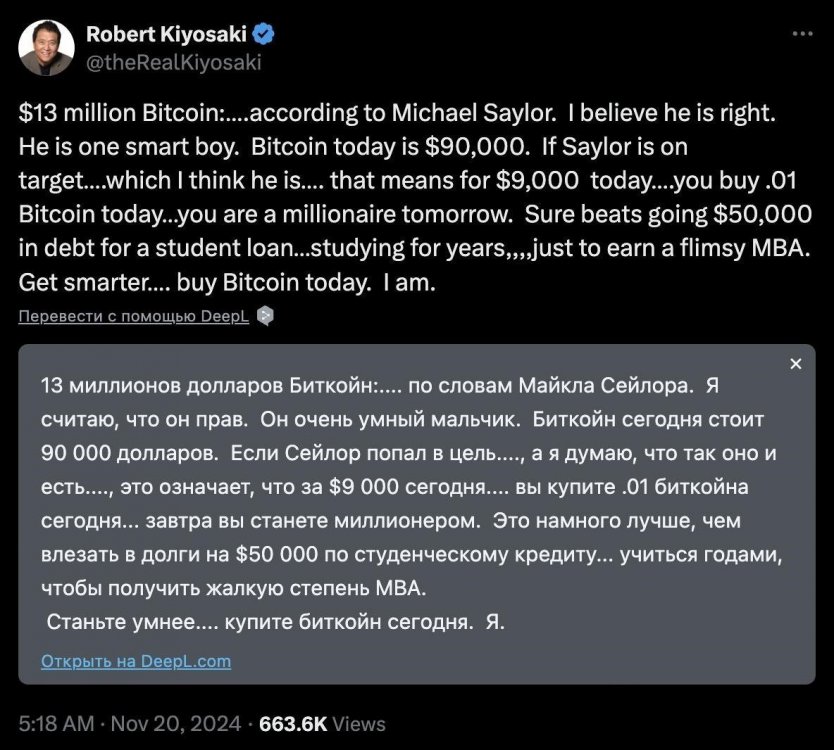
Task: Open the @theRealKiyosaki handle link
Action: 173,62
